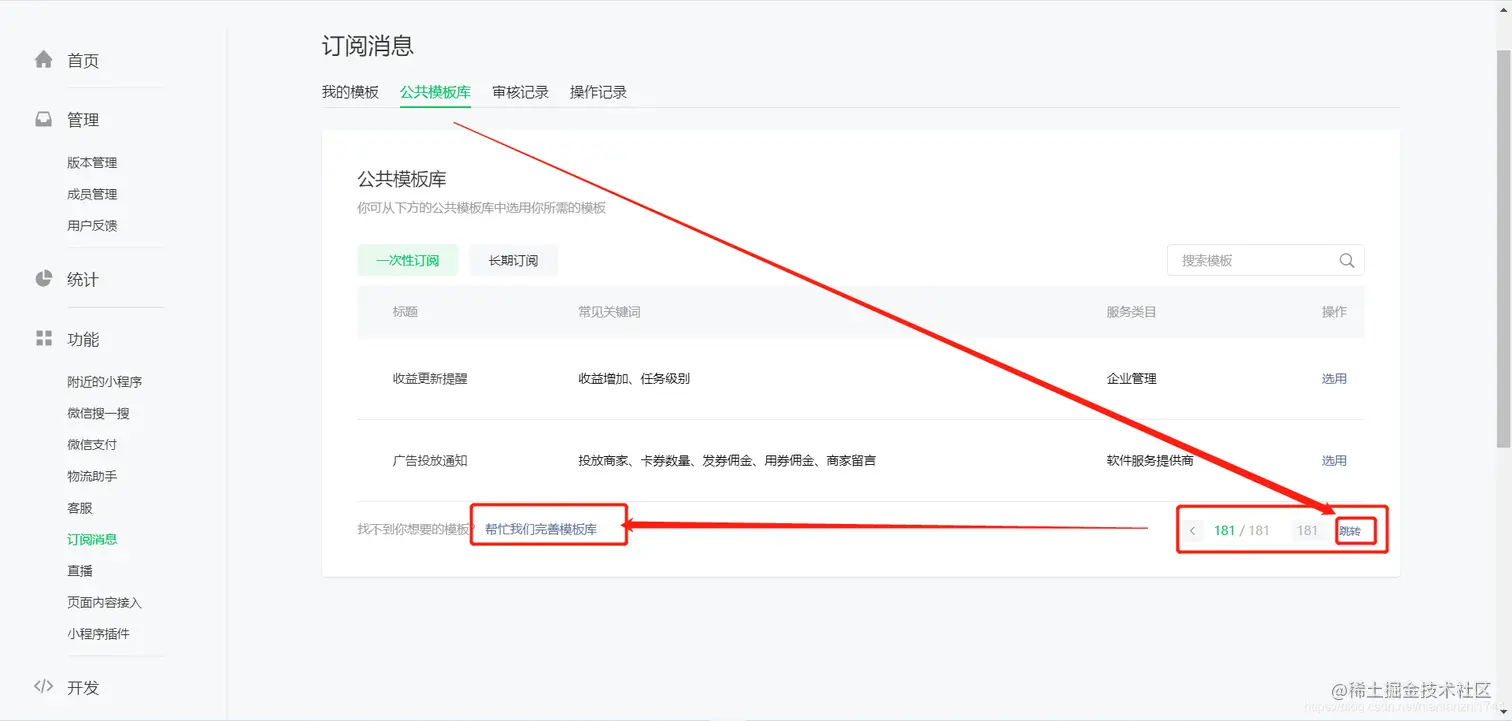Click the 首页 home icon
This screenshot has height=721, width=1512.
(x=43, y=59)
